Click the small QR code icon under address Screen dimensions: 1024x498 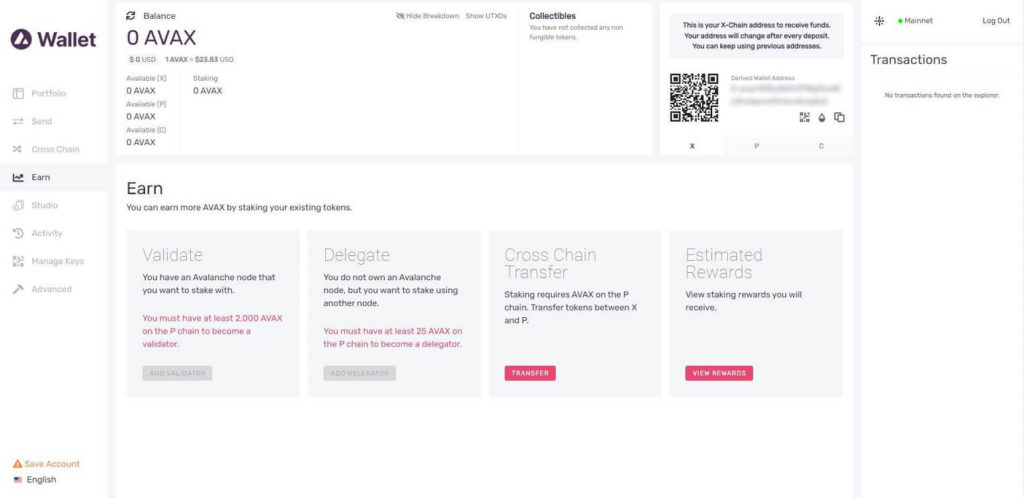point(805,117)
